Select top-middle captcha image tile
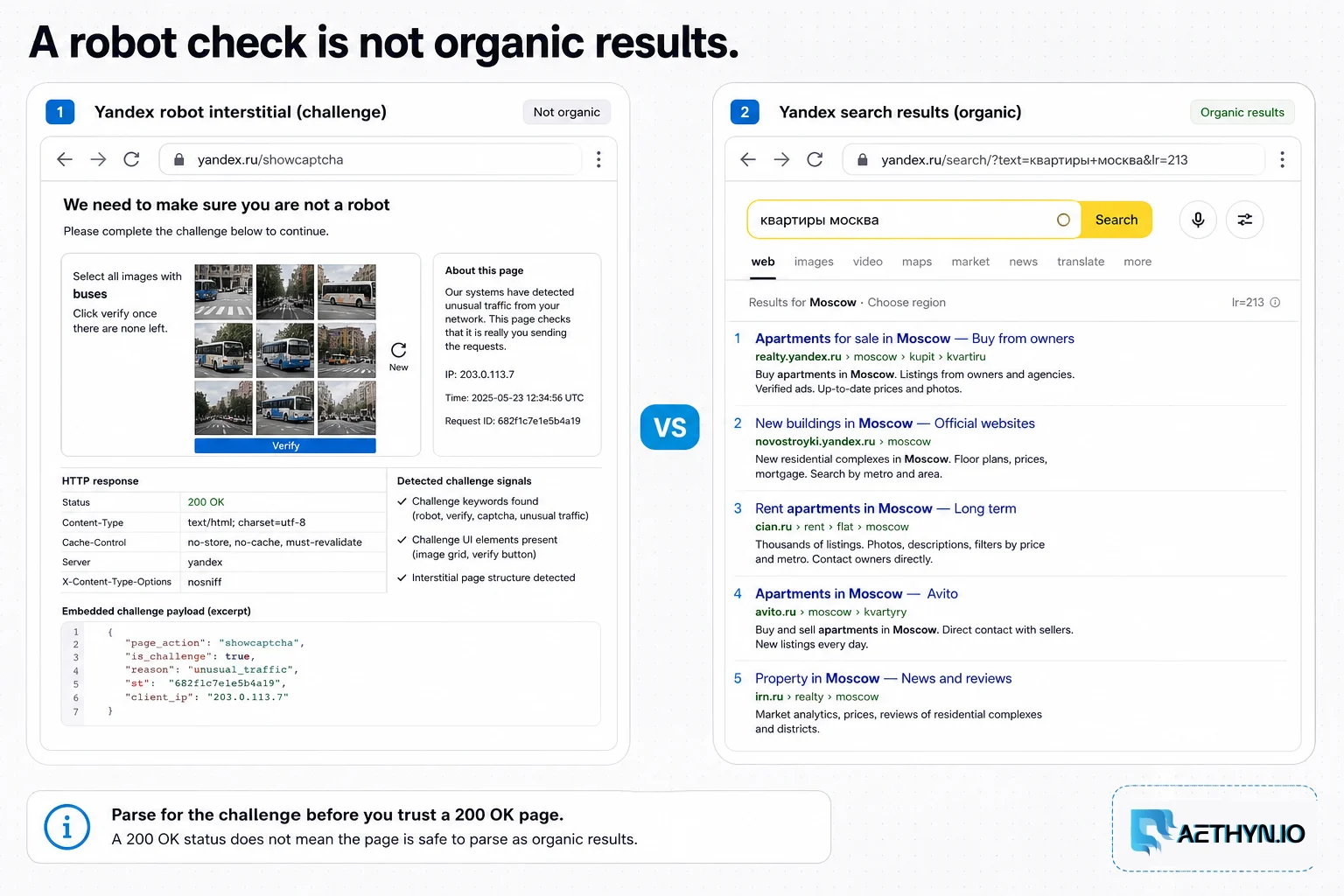The image size is (1344, 896). point(285,292)
